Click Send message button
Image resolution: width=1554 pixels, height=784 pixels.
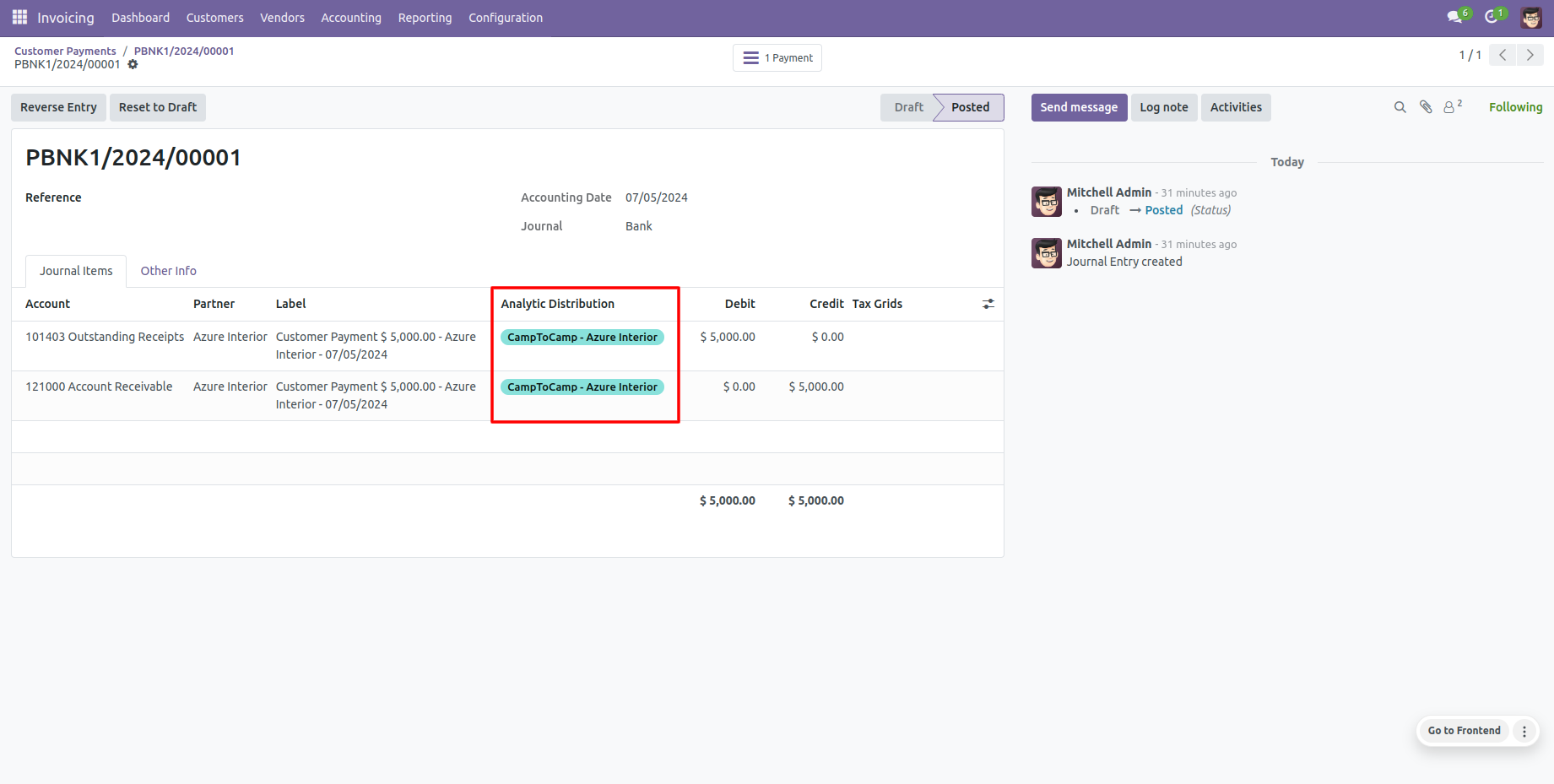point(1079,107)
